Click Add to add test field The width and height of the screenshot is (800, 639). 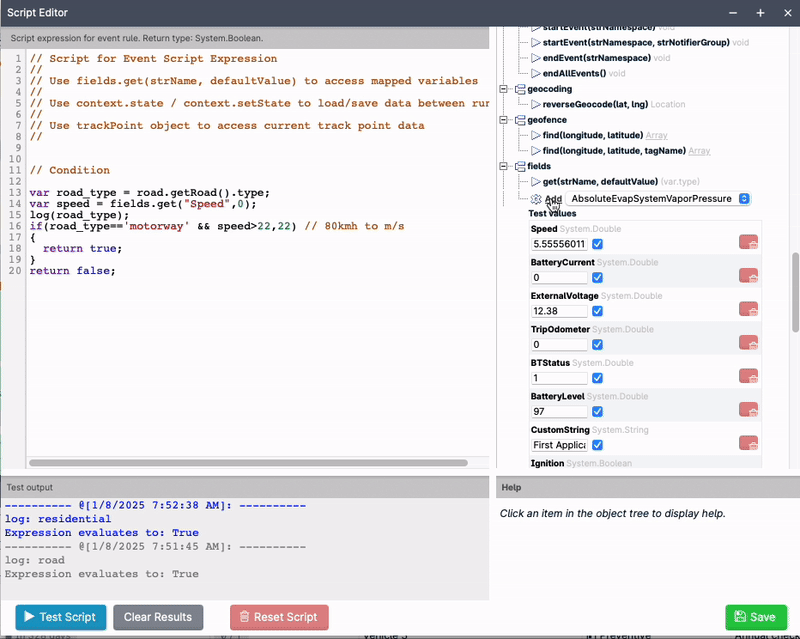point(554,199)
